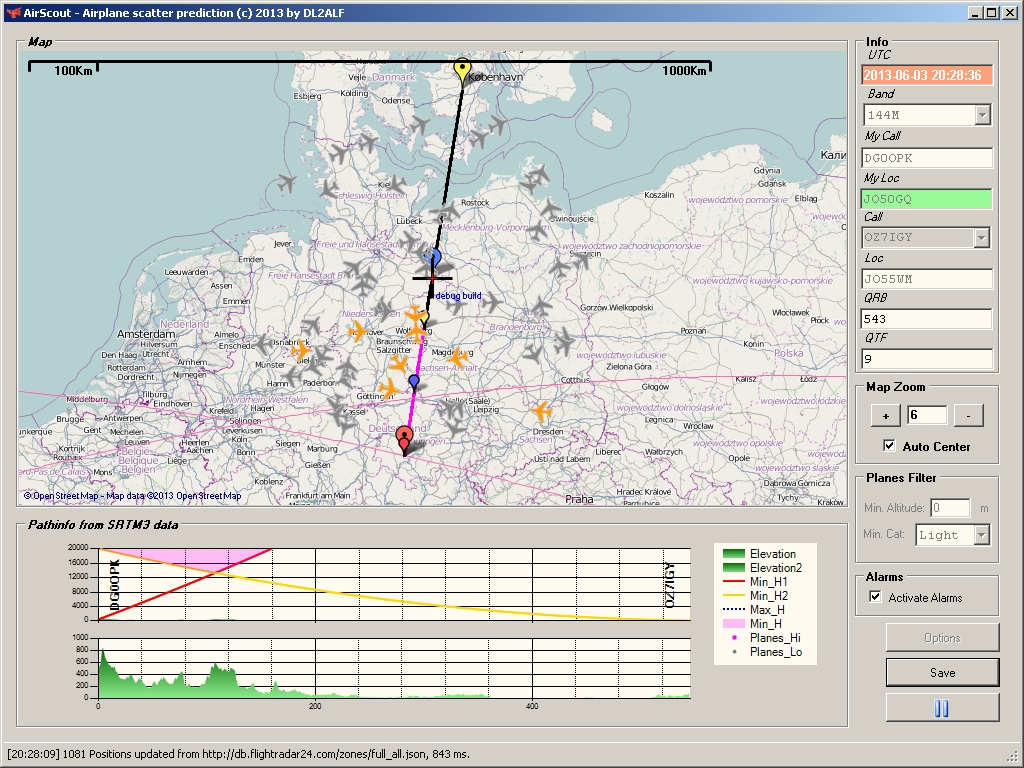1024x768 pixels.
Task: Toggle the Activate Alarms checkbox
Action: coord(875,596)
